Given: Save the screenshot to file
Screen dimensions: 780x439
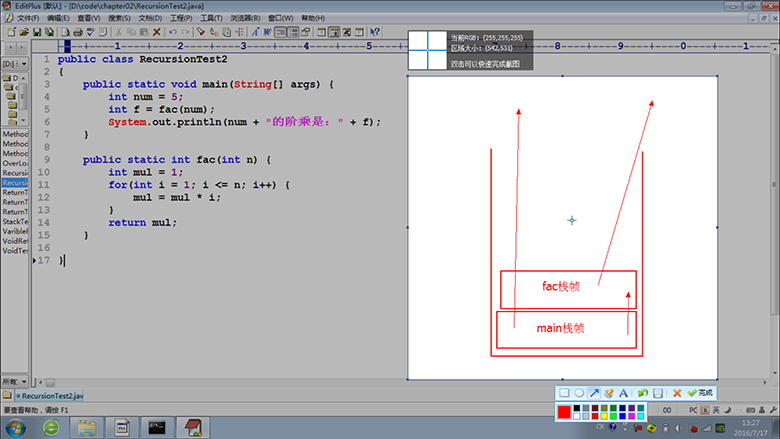Looking at the screenshot, I should tap(658, 394).
